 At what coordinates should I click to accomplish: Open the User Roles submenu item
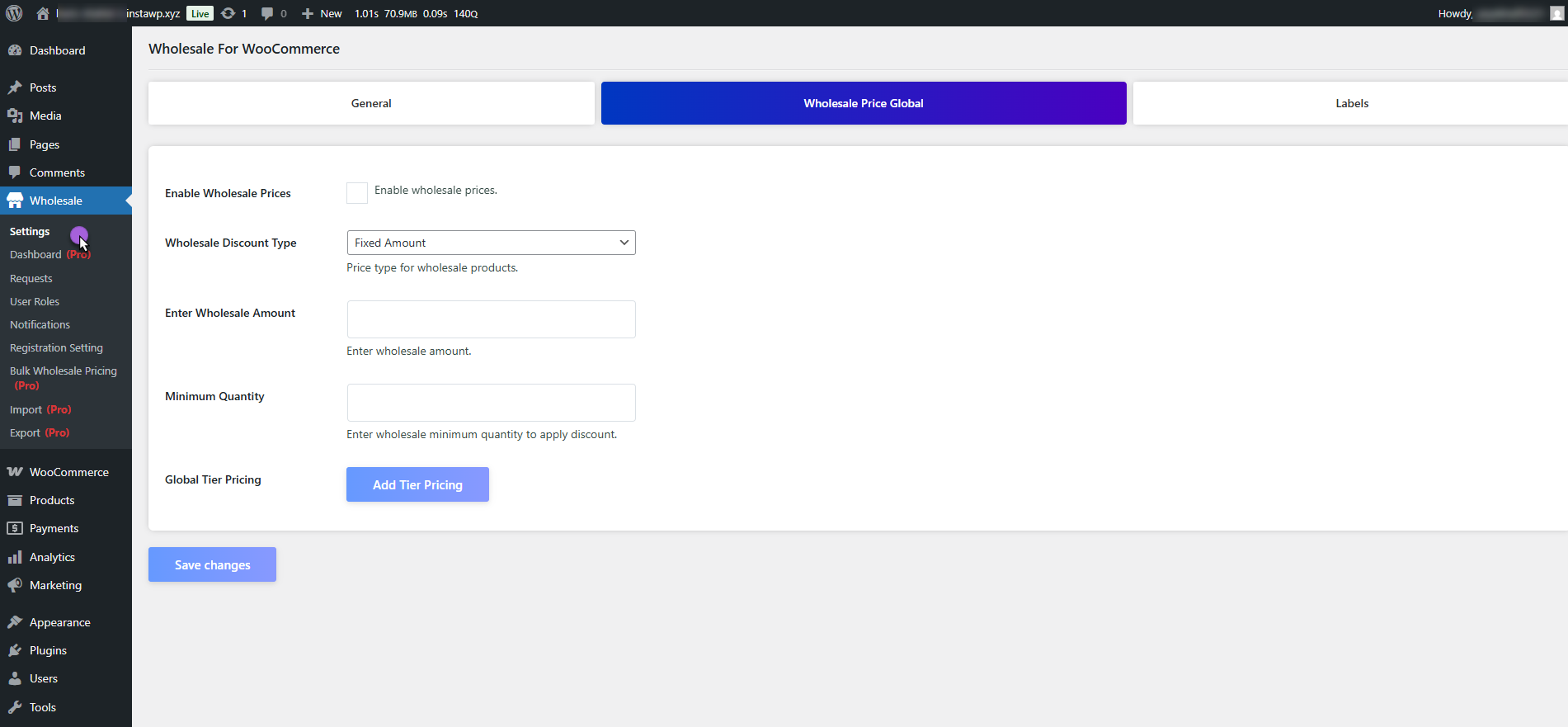[35, 302]
